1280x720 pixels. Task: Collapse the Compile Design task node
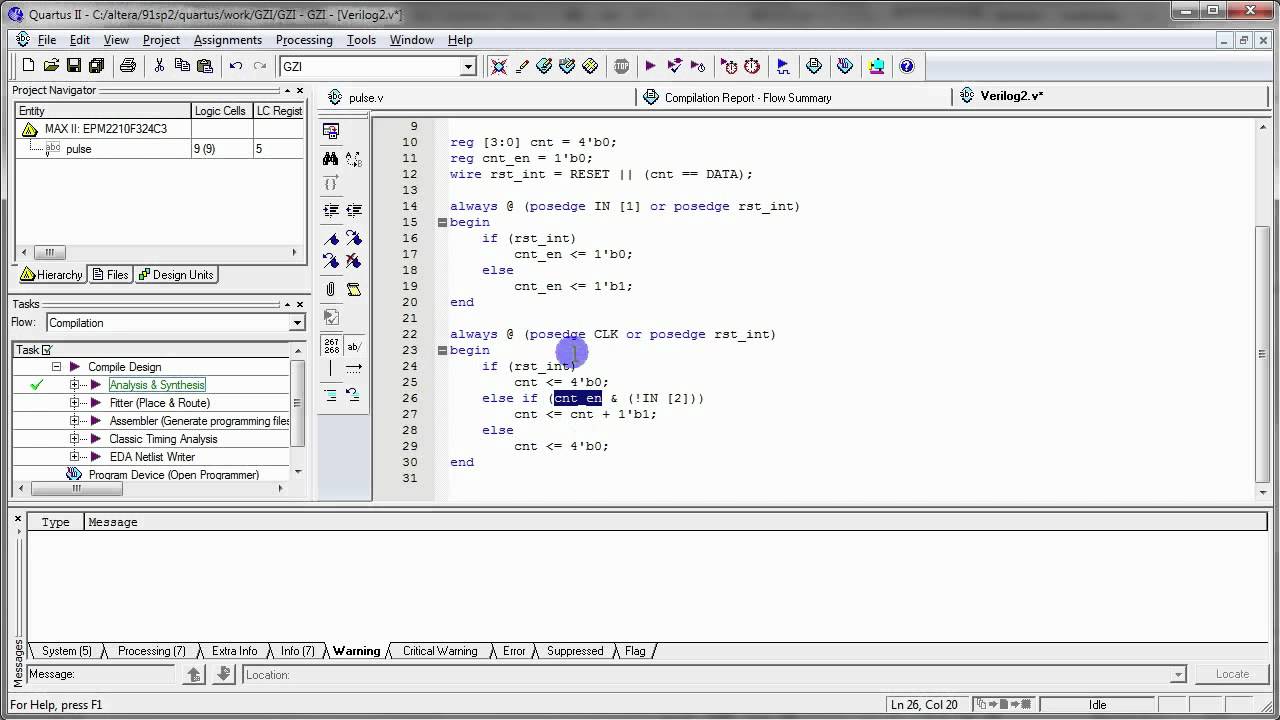tap(56, 367)
